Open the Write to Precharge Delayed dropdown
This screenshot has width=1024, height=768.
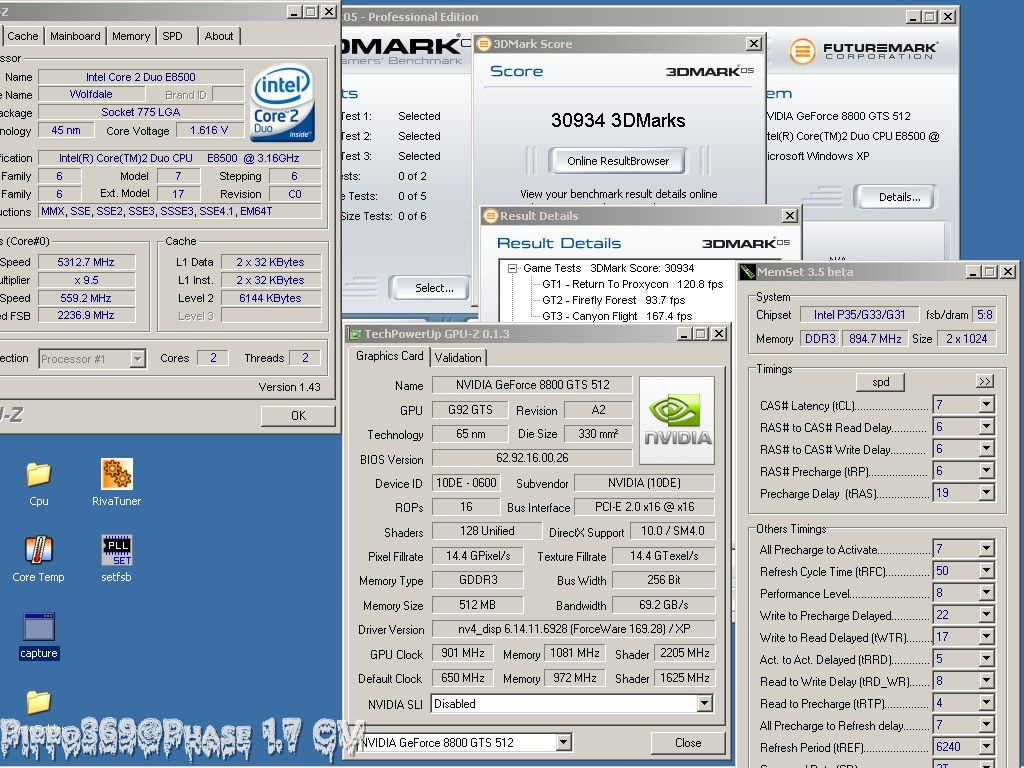pos(986,615)
